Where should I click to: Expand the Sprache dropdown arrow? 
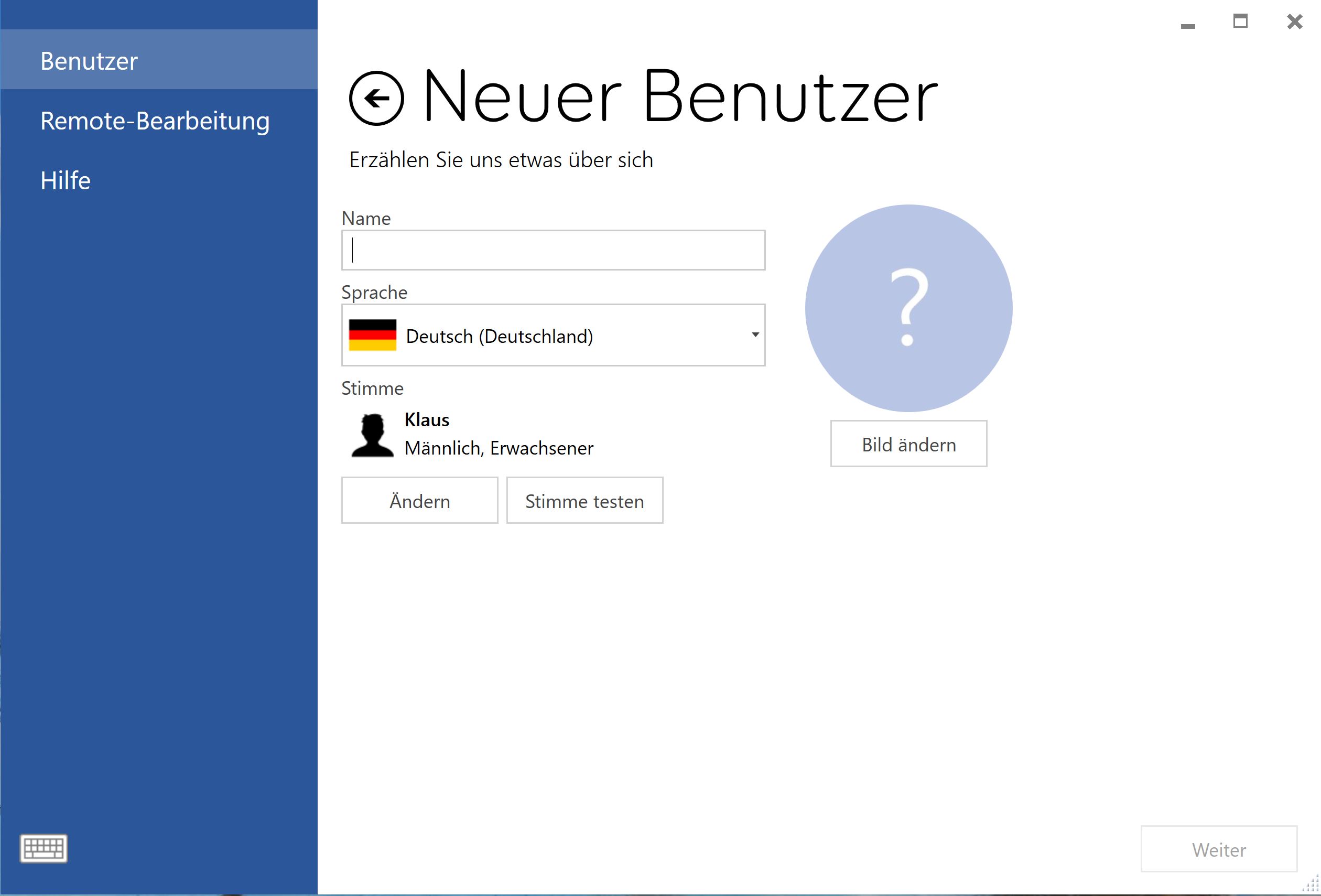pos(755,335)
